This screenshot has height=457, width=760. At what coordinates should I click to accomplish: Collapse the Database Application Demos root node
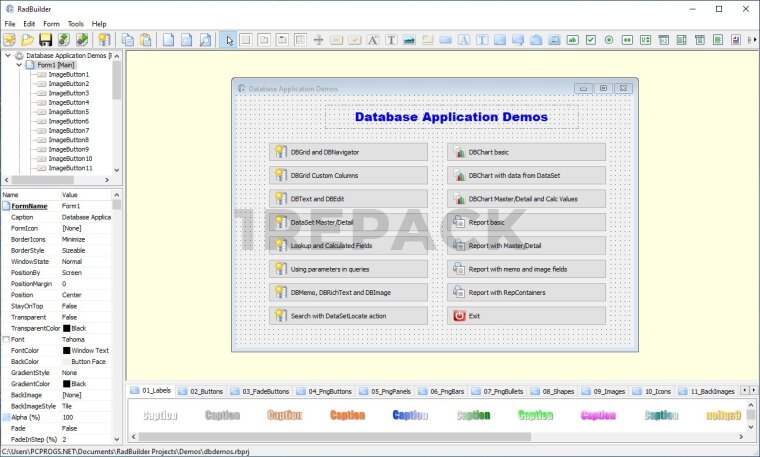coord(8,56)
